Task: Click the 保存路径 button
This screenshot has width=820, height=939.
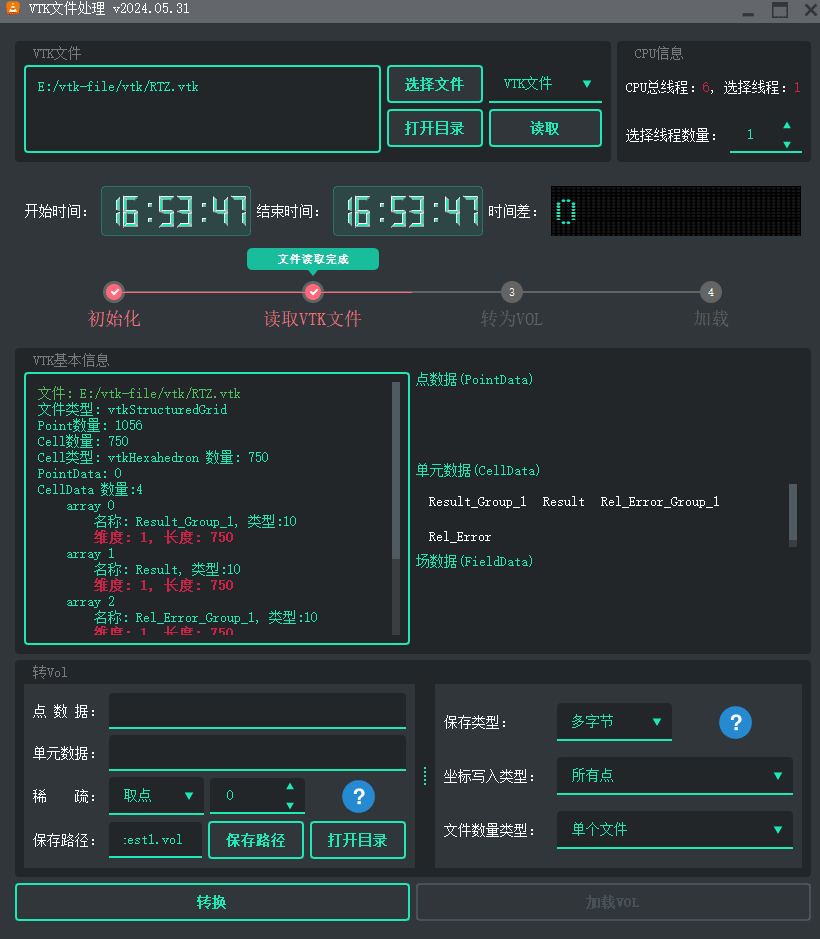Action: [x=255, y=840]
